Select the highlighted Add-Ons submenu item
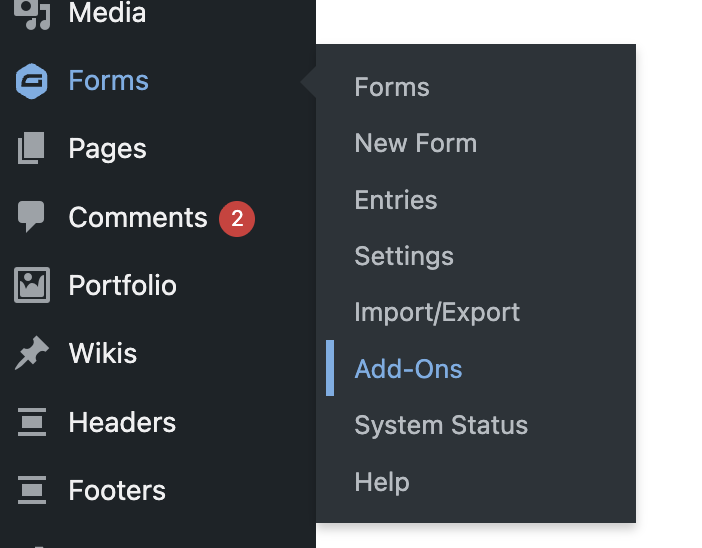 tap(408, 369)
